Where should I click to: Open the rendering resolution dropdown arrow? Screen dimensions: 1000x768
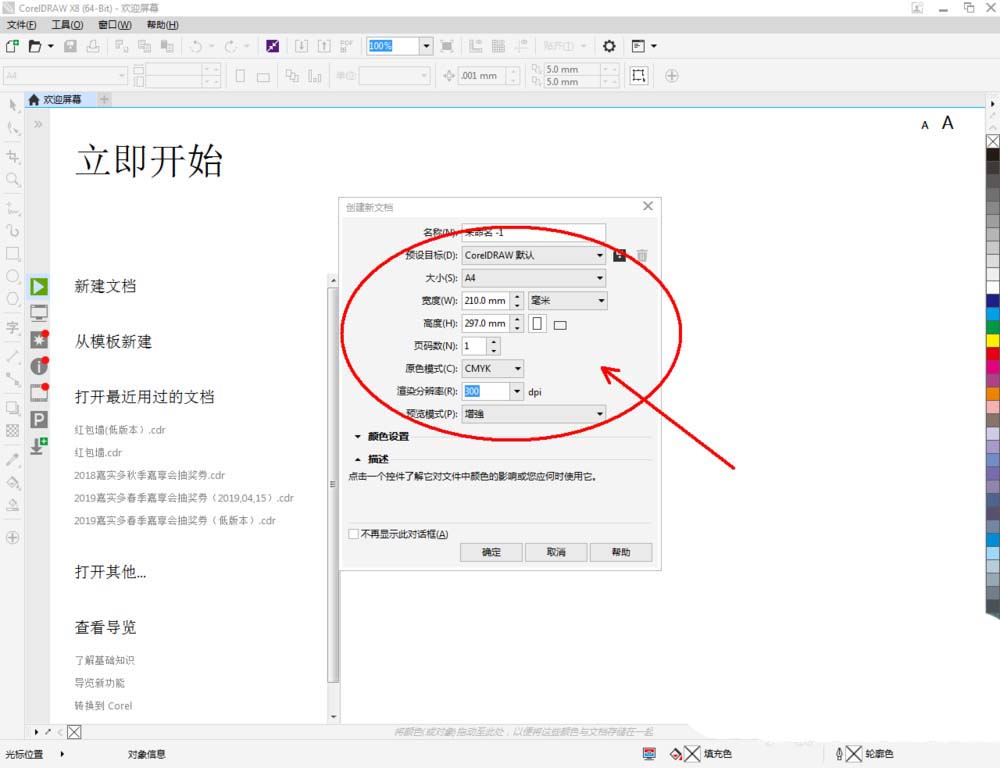[517, 391]
